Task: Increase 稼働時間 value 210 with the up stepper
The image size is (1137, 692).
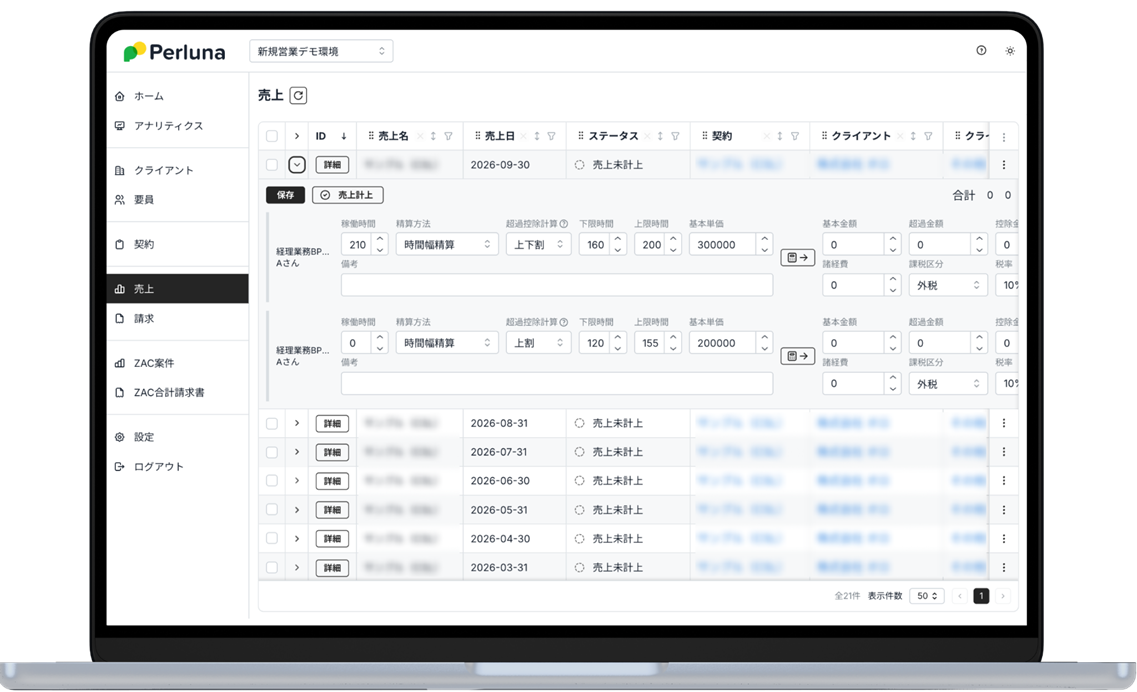Action: pyautogui.click(x=380, y=239)
